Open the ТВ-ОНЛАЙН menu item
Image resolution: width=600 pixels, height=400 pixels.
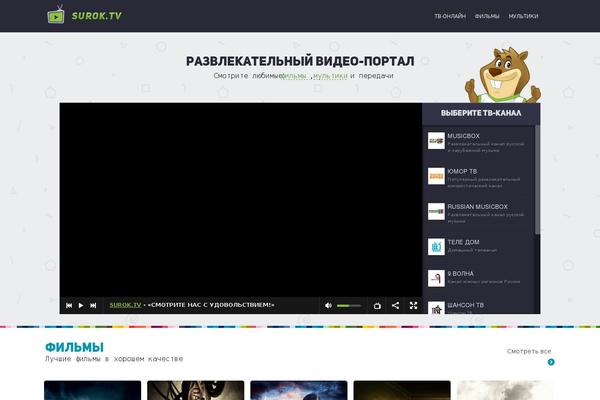tap(450, 16)
